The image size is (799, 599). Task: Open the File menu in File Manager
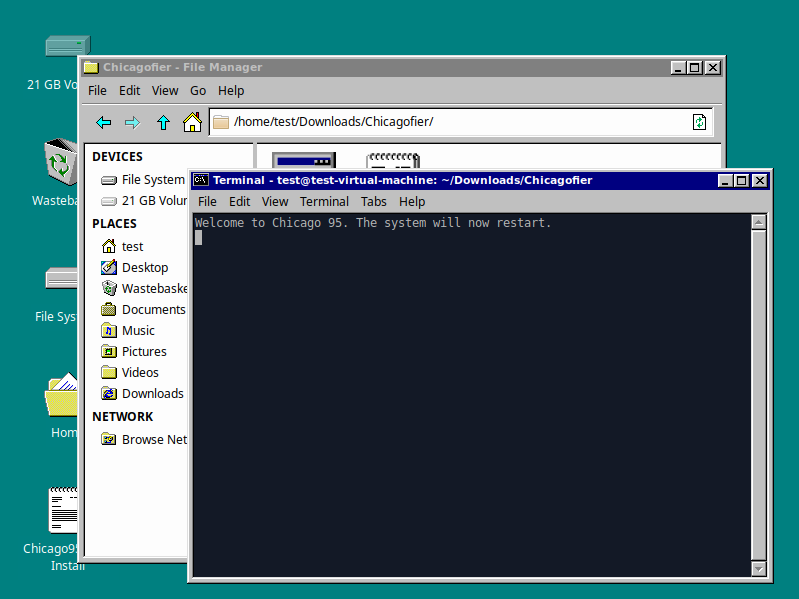pyautogui.click(x=97, y=91)
